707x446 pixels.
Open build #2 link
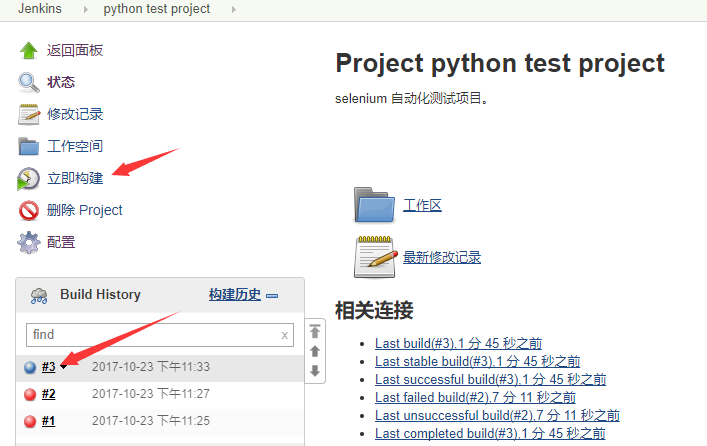[49, 394]
